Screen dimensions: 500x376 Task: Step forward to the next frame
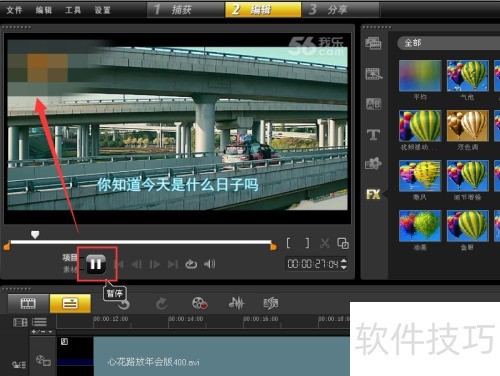(155, 264)
